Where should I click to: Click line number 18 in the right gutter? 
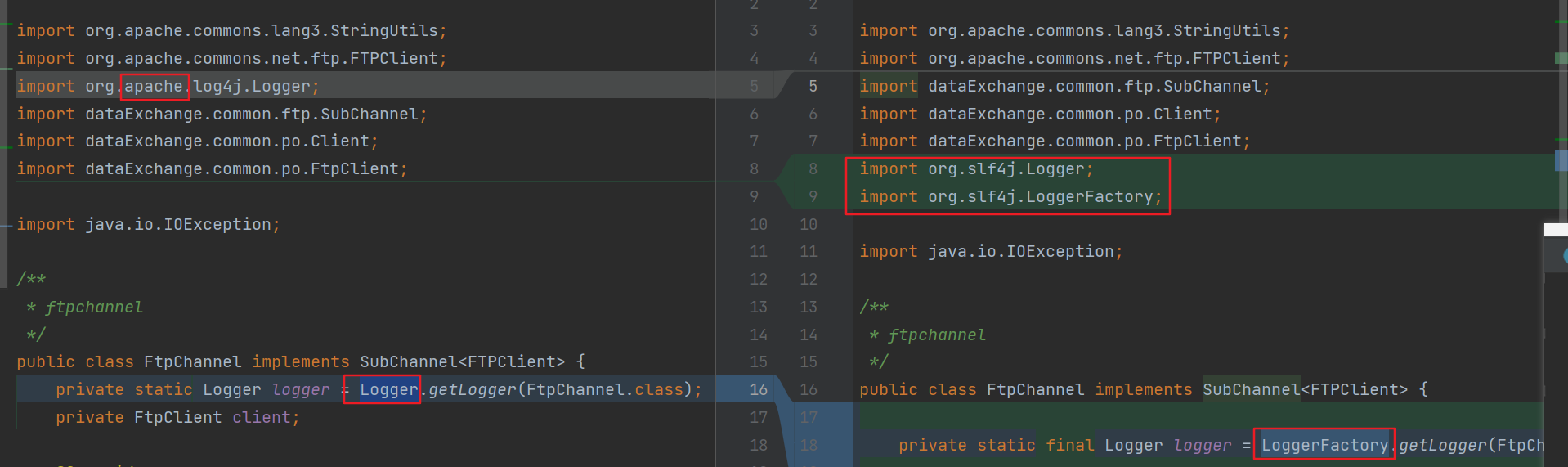pos(808,445)
